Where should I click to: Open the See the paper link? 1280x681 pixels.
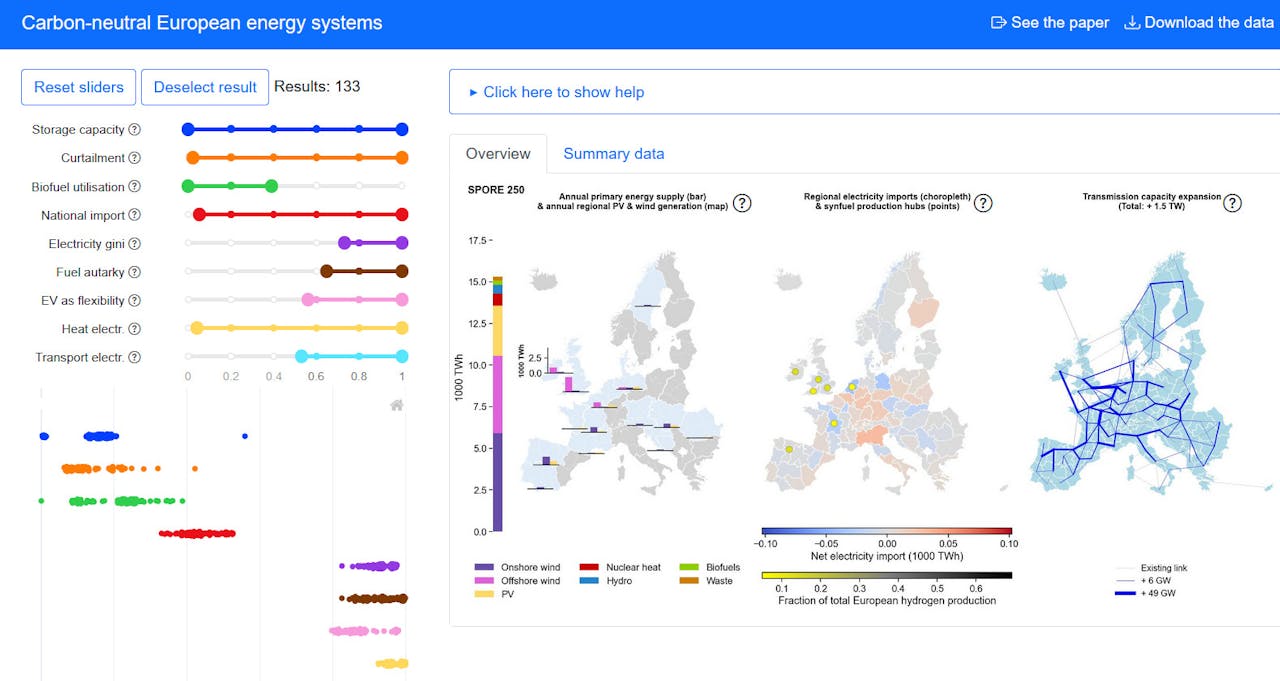[1049, 22]
